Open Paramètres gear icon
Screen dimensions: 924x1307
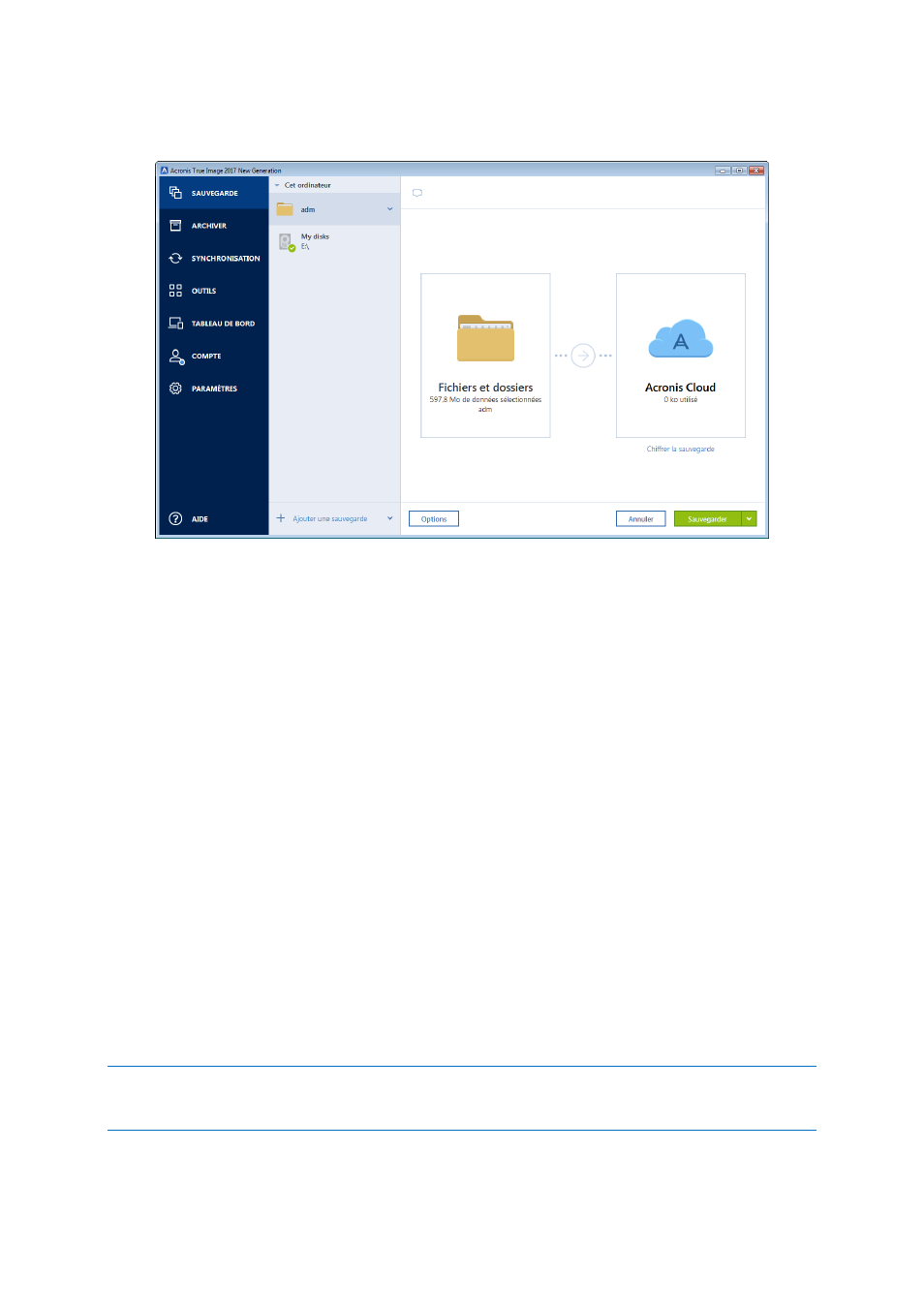175,389
